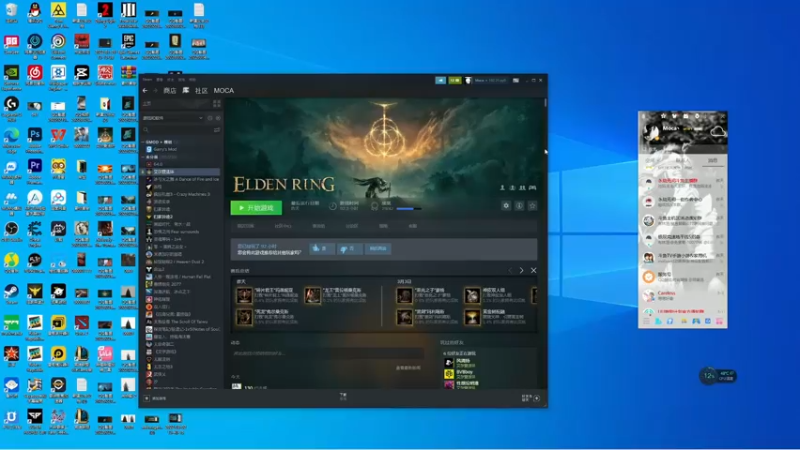Click the Elden Ring info icon

point(519,206)
